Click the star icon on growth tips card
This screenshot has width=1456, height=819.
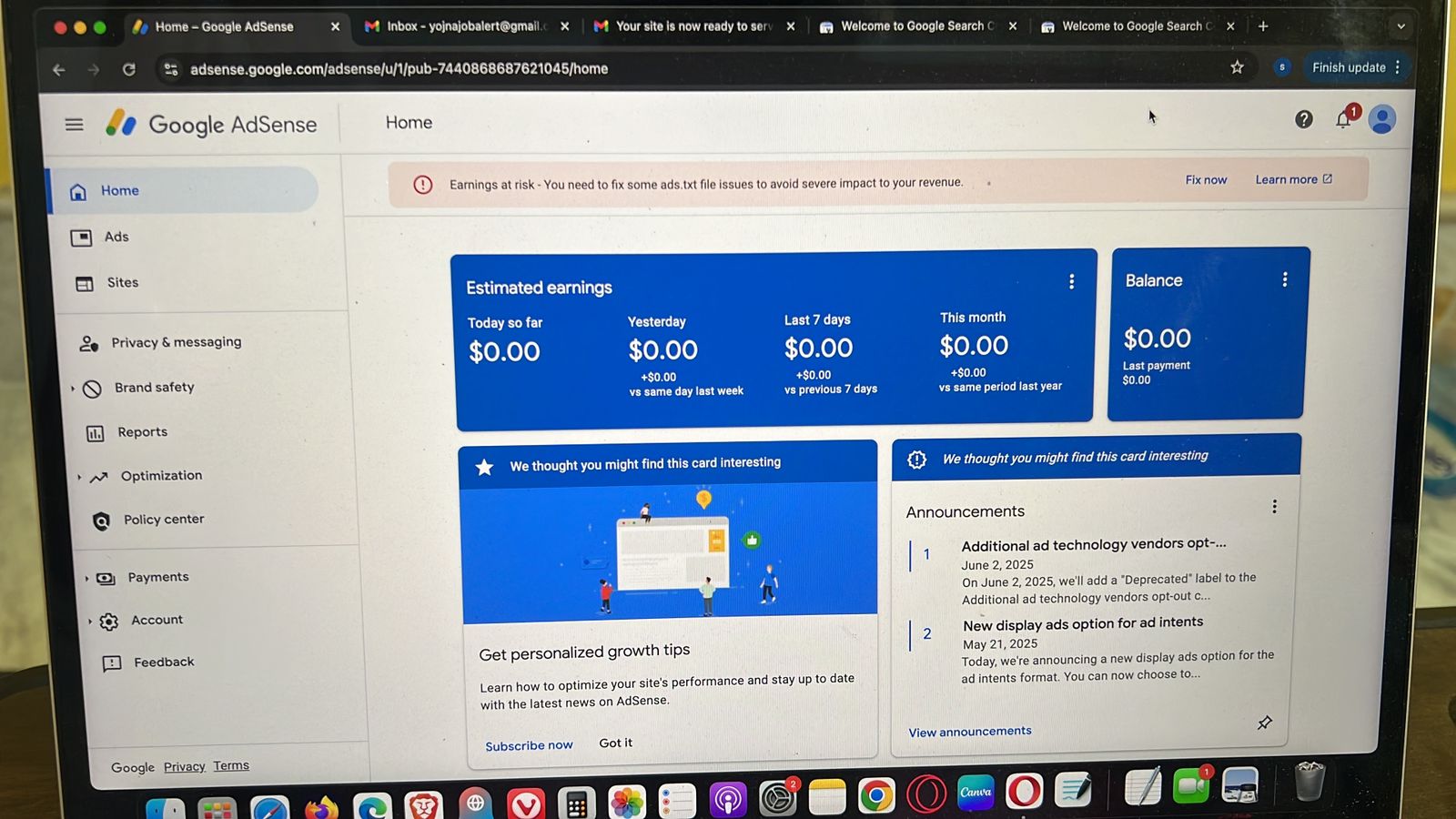[484, 467]
